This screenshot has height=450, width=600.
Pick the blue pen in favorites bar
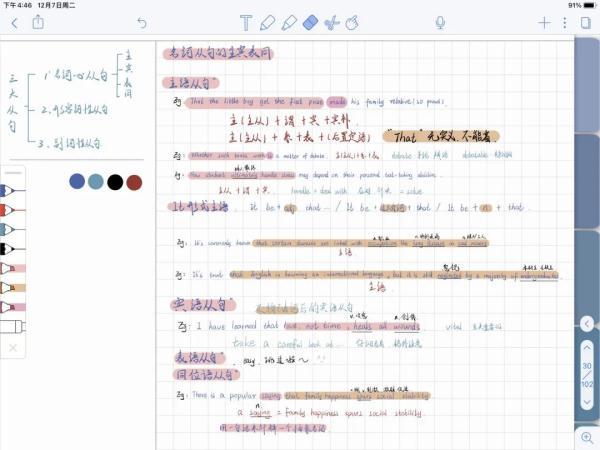[12, 191]
